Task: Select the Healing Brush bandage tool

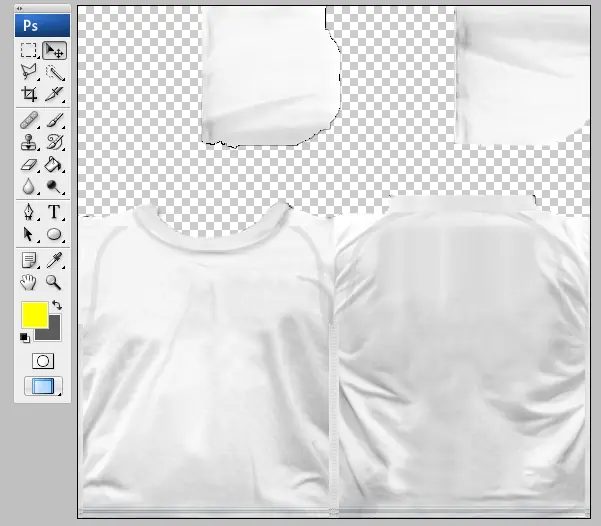Action: click(29, 120)
